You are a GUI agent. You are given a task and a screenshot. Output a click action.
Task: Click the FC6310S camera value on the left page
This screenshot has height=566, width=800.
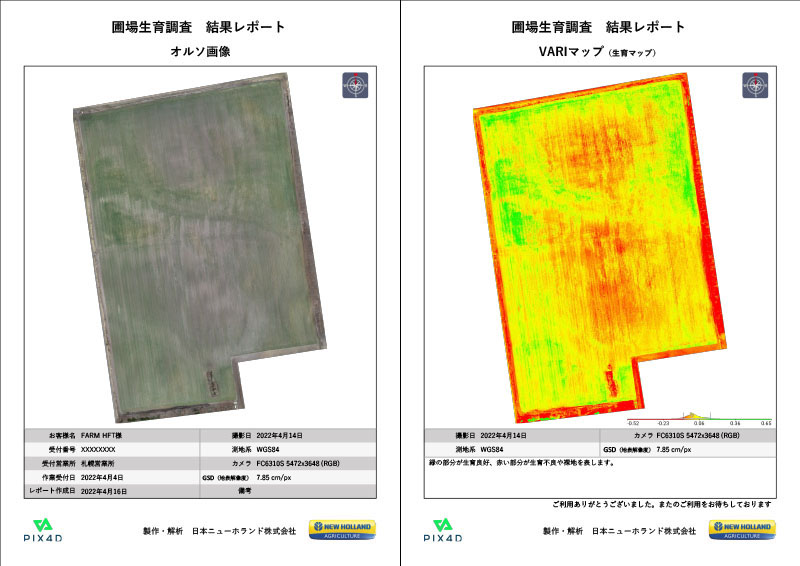pyautogui.click(x=298, y=464)
